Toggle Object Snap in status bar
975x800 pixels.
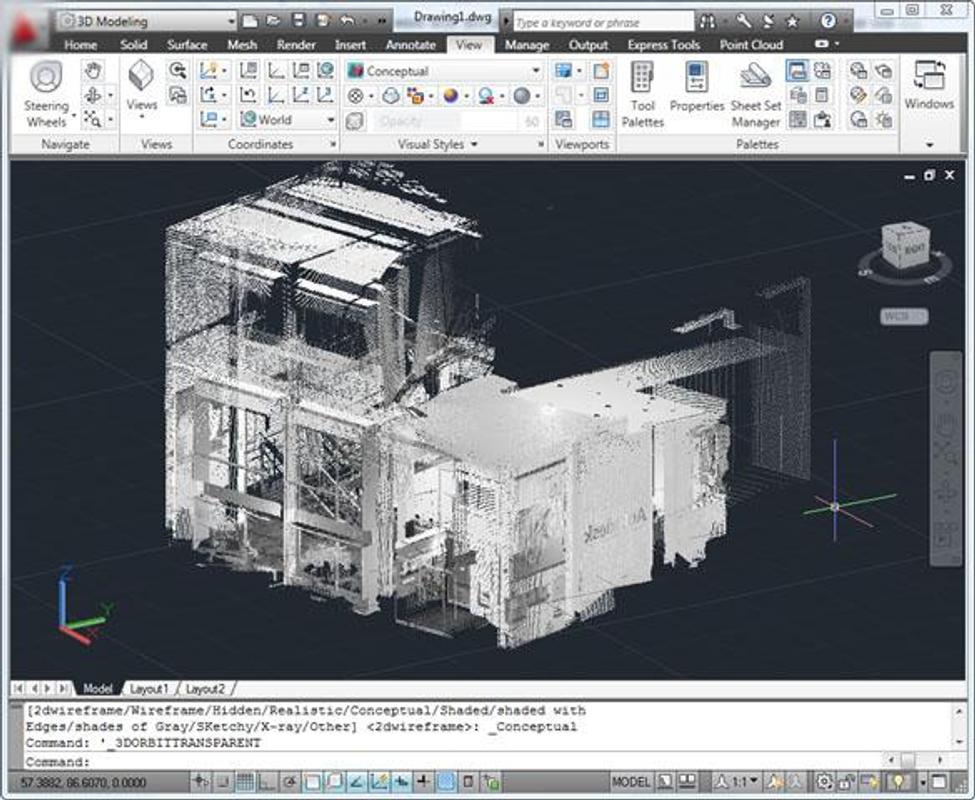tap(312, 781)
